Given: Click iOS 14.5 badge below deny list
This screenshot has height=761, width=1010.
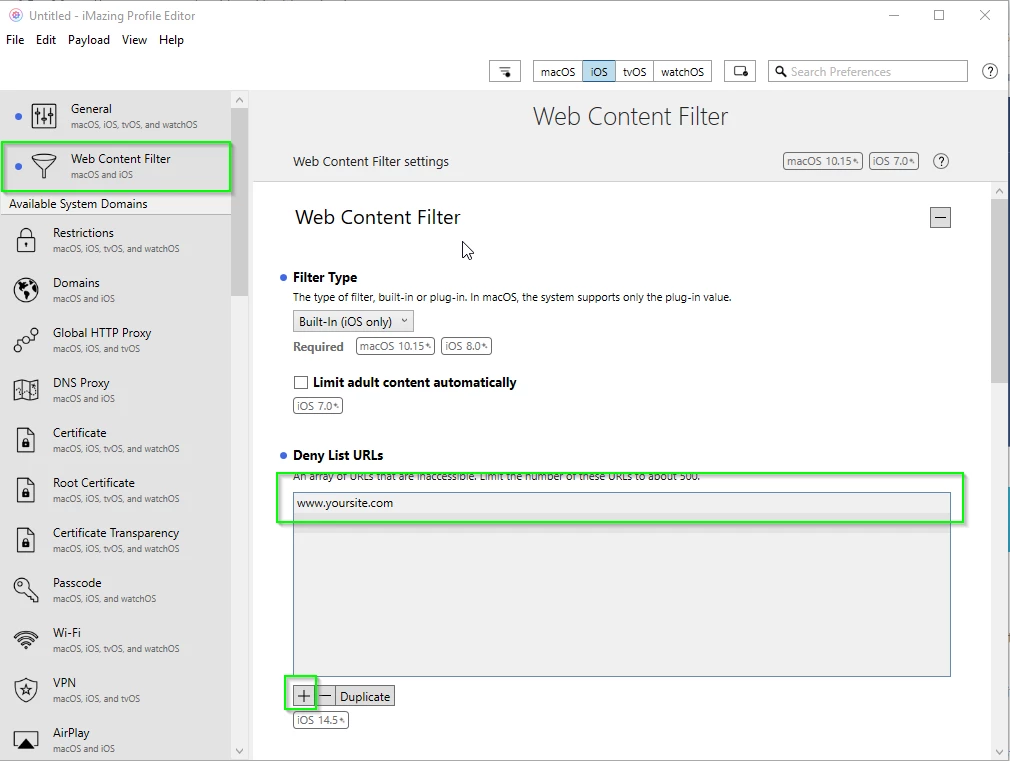Looking at the screenshot, I should [x=321, y=720].
